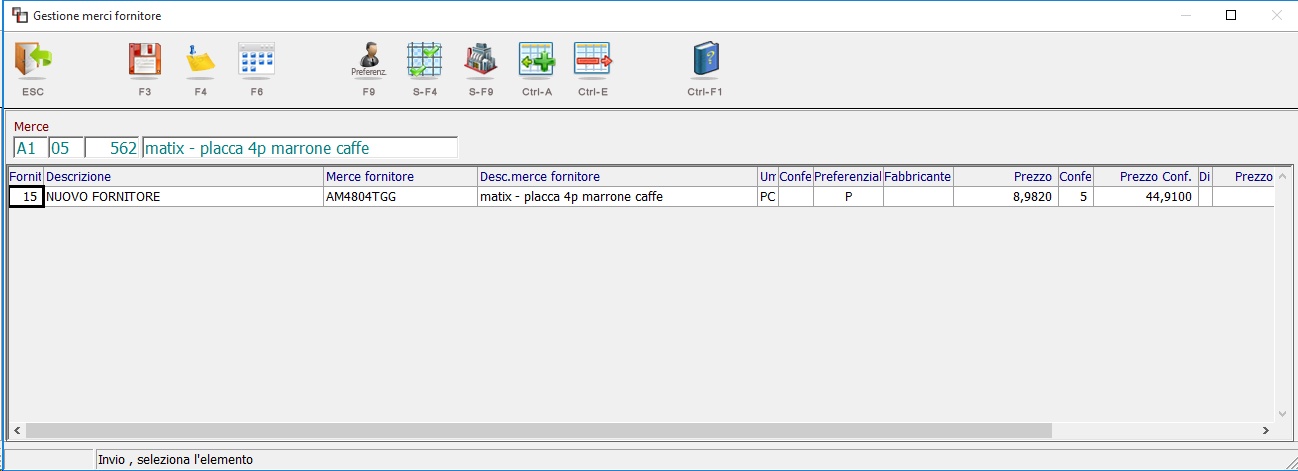1298x471 pixels.
Task: Click the vertical scrollbar down arrow
Action: tap(1282, 413)
